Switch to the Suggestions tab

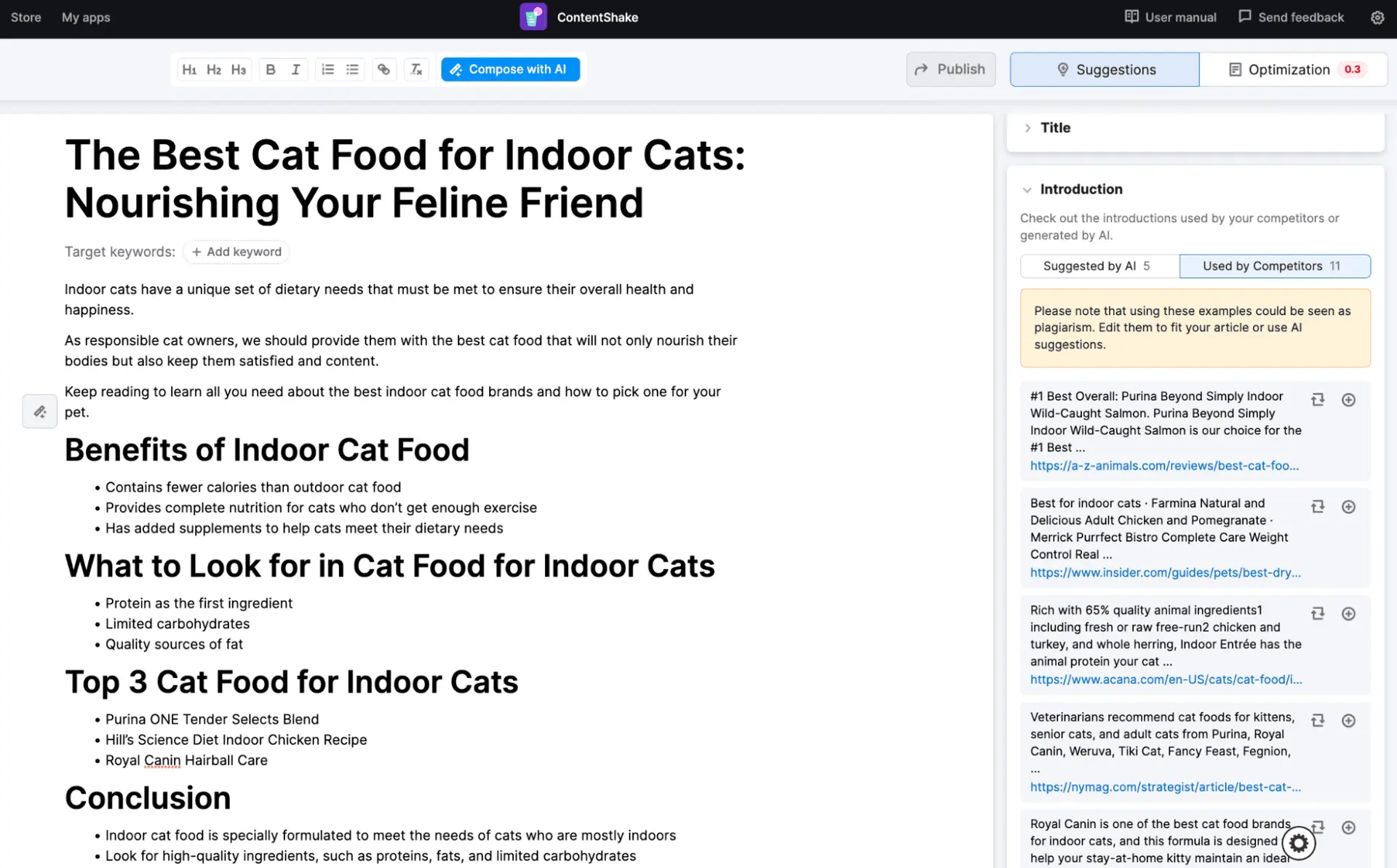coord(1105,69)
